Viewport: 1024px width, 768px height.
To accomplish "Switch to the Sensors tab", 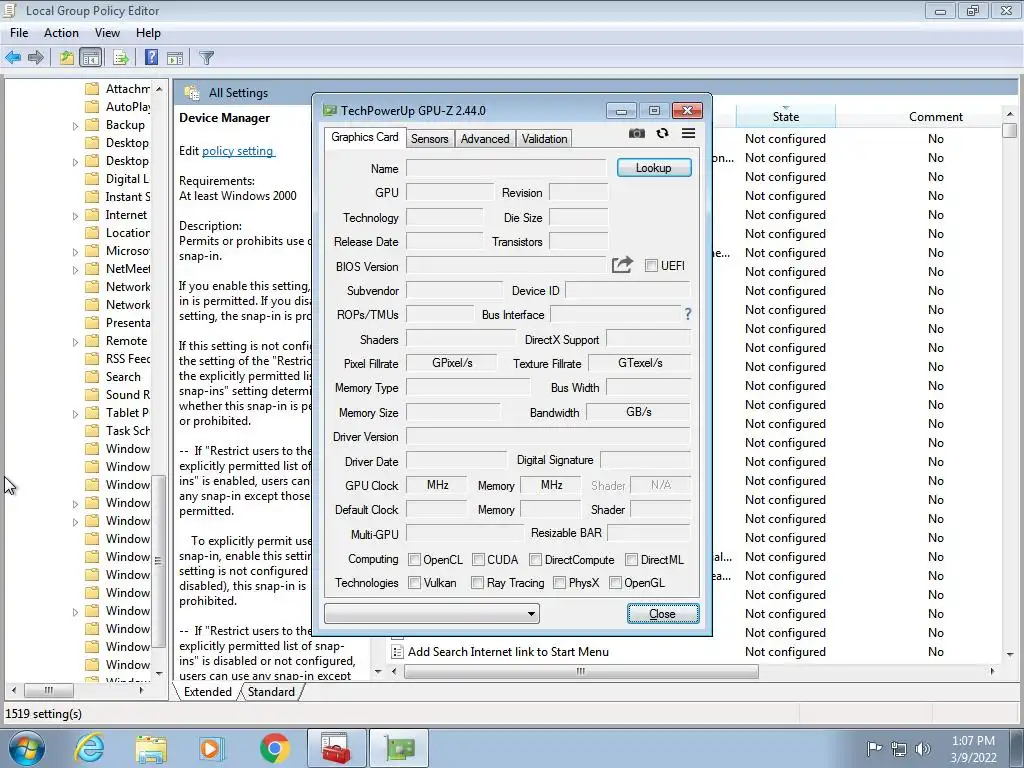I will (x=429, y=138).
